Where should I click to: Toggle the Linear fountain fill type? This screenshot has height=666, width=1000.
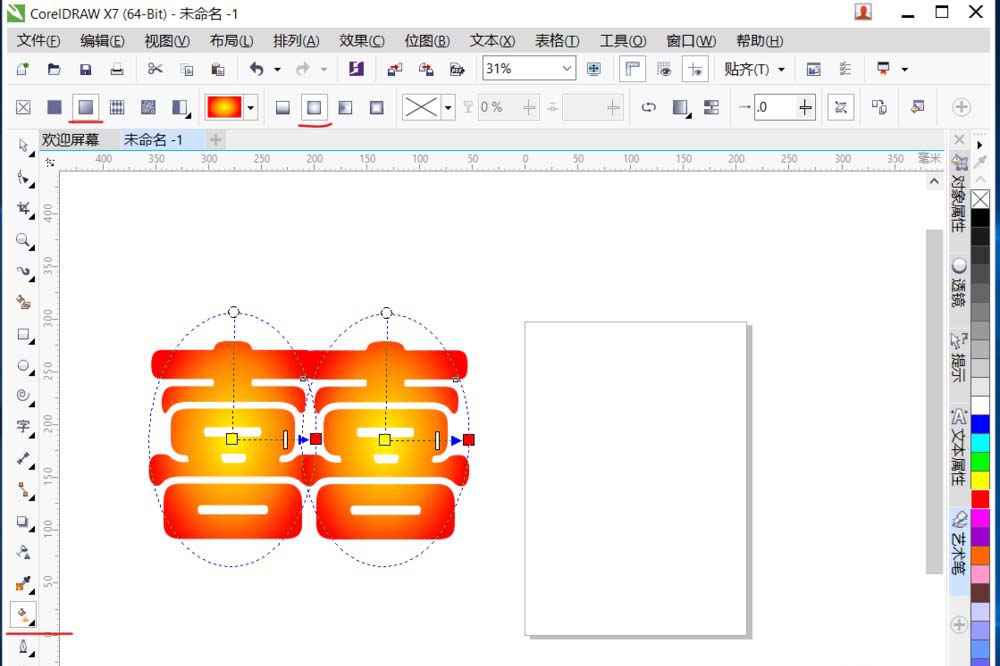pyautogui.click(x=283, y=107)
